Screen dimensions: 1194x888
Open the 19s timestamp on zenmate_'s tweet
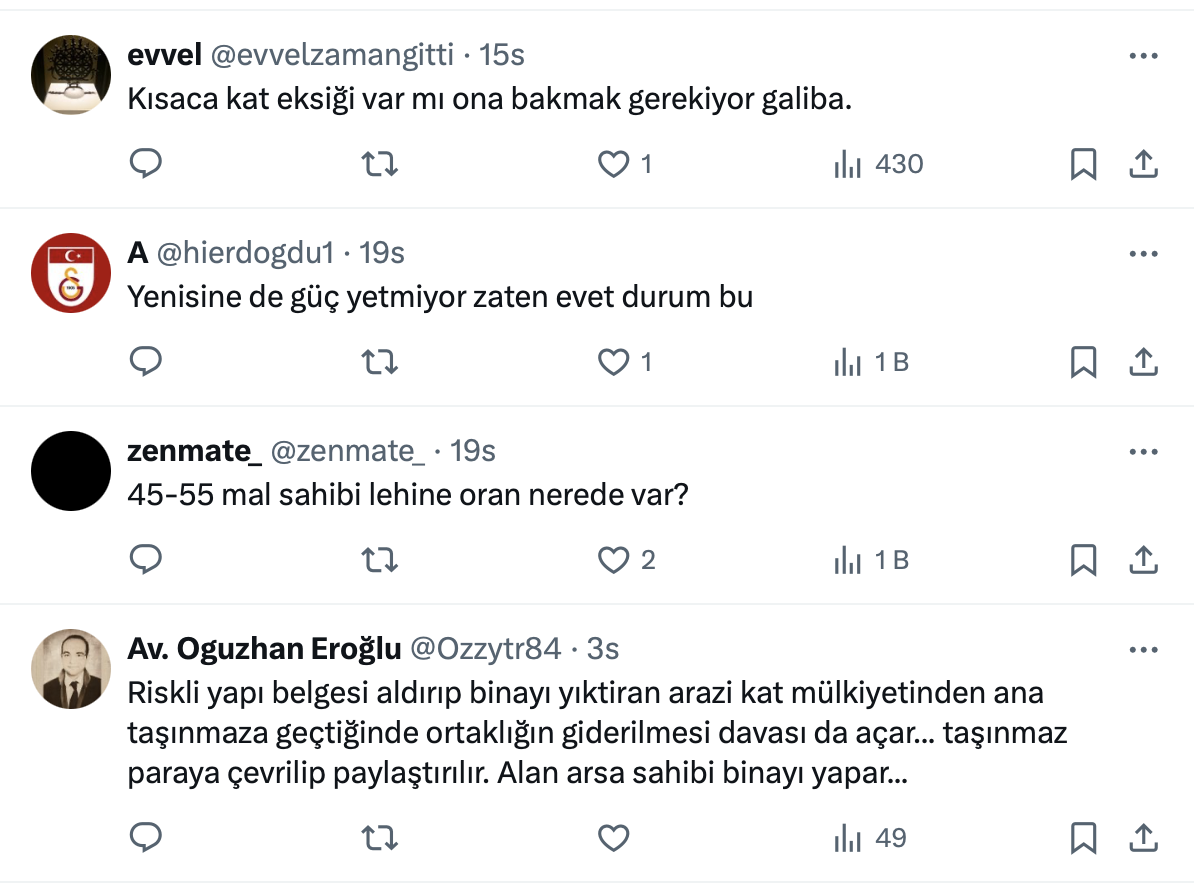[473, 452]
